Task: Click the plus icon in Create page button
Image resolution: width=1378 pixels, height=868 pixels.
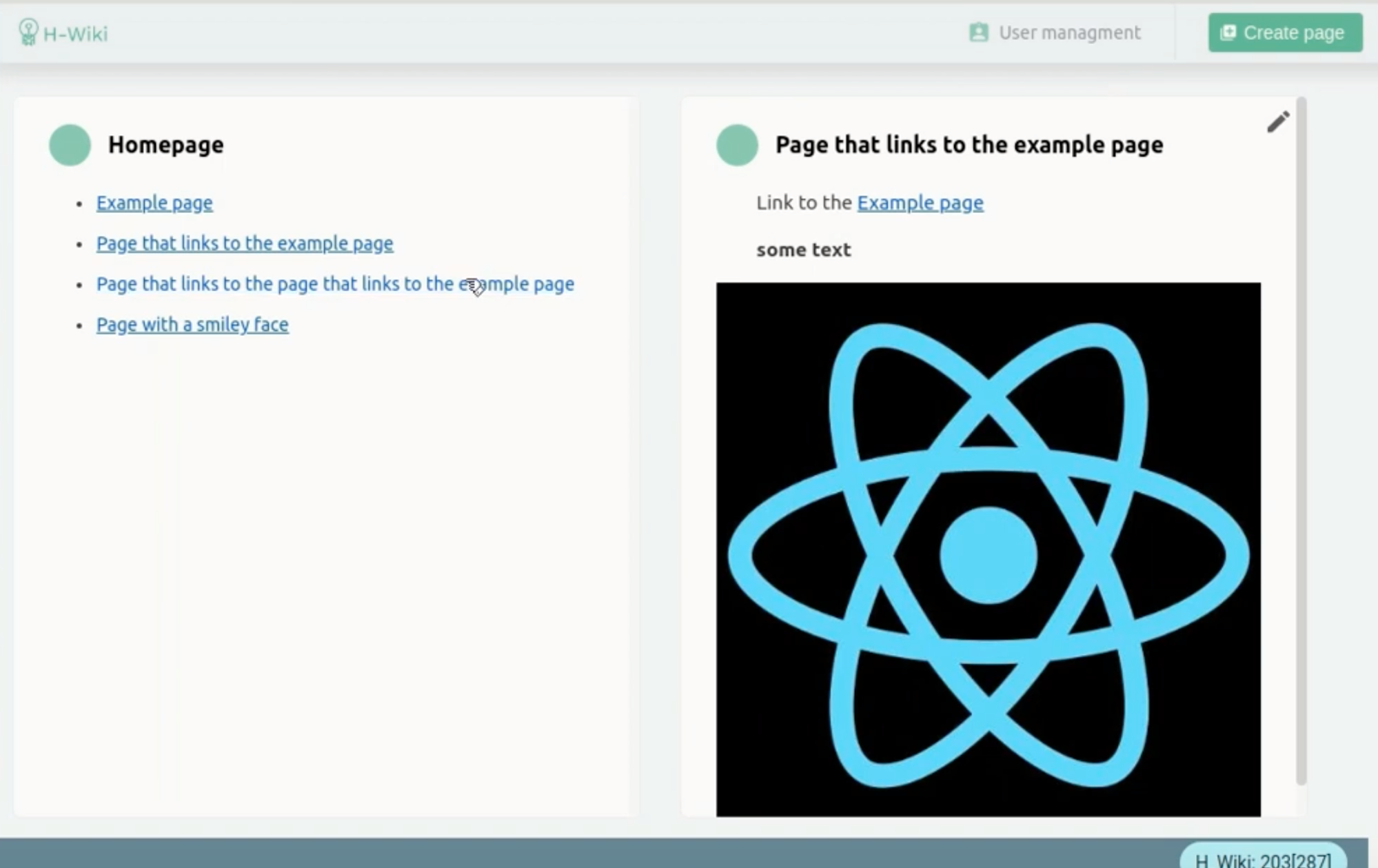Action: coord(1228,32)
